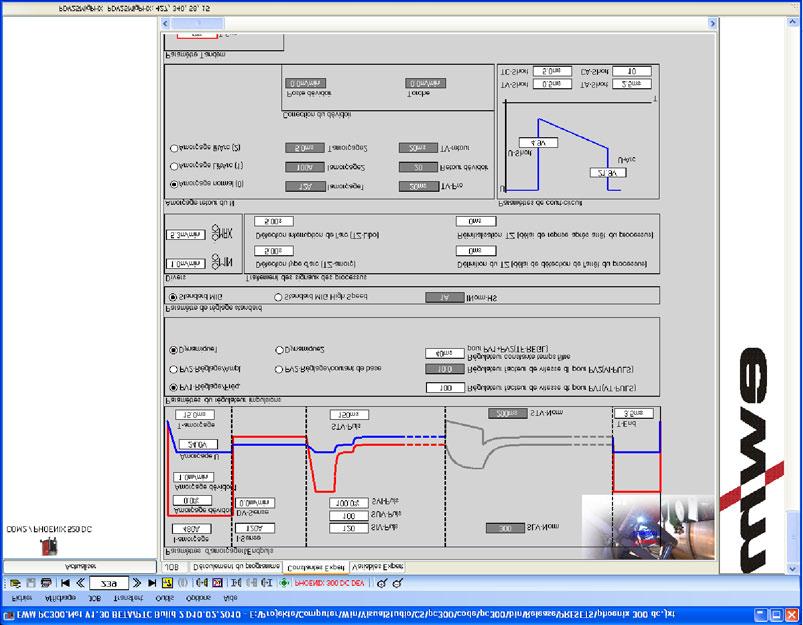Viewport: 803px width, 625px height.
Task: Open the Aide menu
Action: (230, 598)
